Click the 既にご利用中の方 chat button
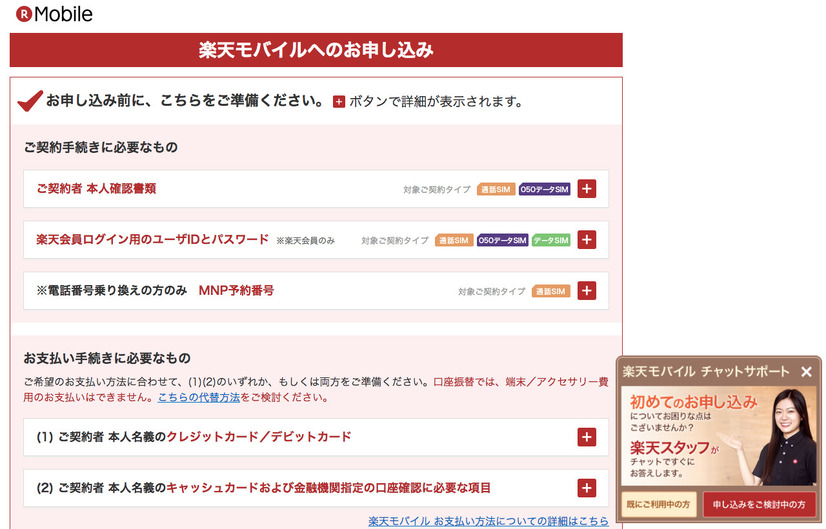The height and width of the screenshot is (529, 826). 658,504
